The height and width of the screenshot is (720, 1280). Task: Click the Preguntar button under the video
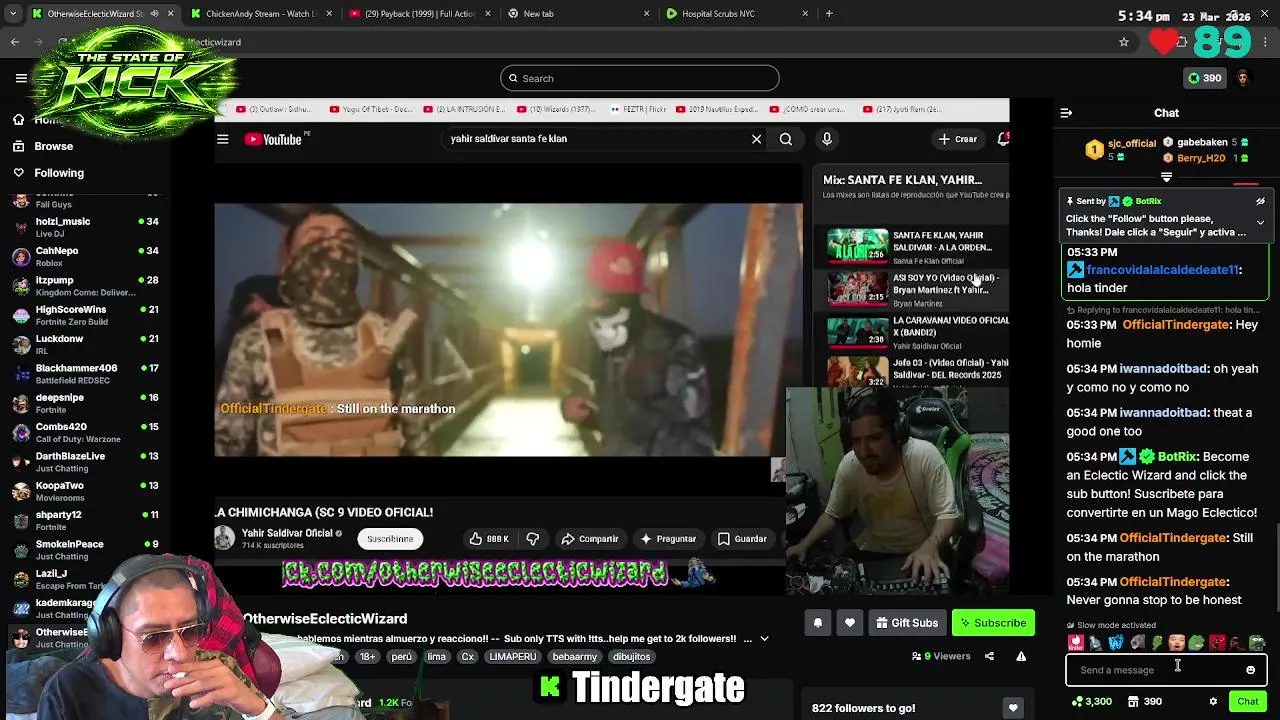tap(667, 539)
